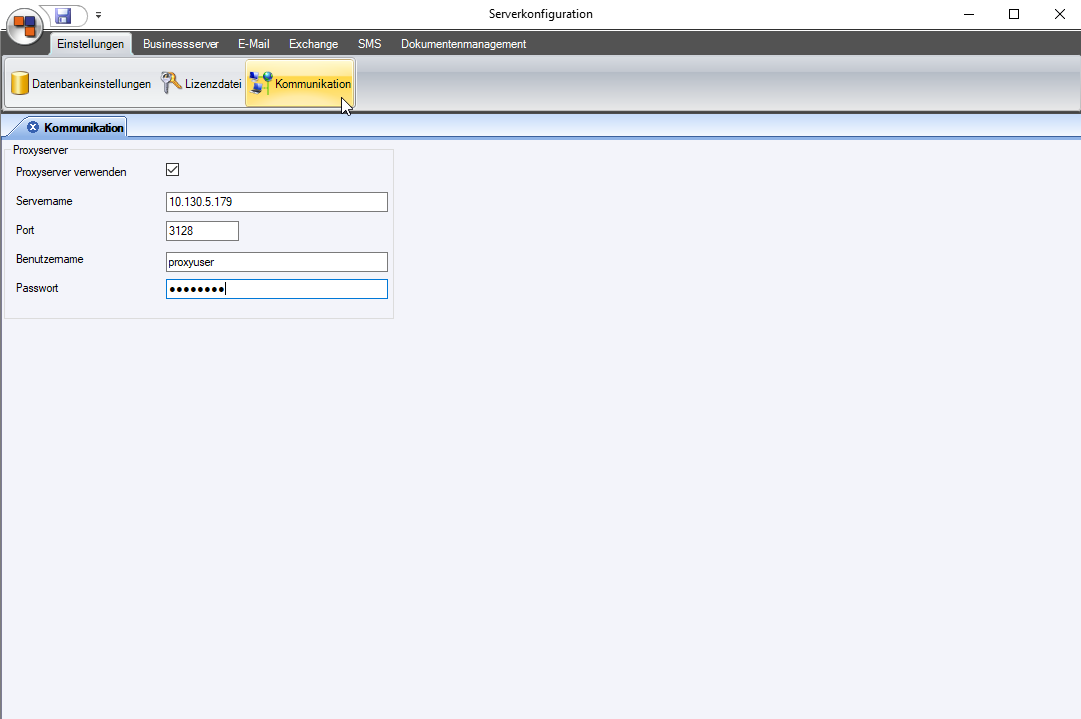Switch to the Businessserver tab
The height and width of the screenshot is (719, 1081).
tap(180, 44)
